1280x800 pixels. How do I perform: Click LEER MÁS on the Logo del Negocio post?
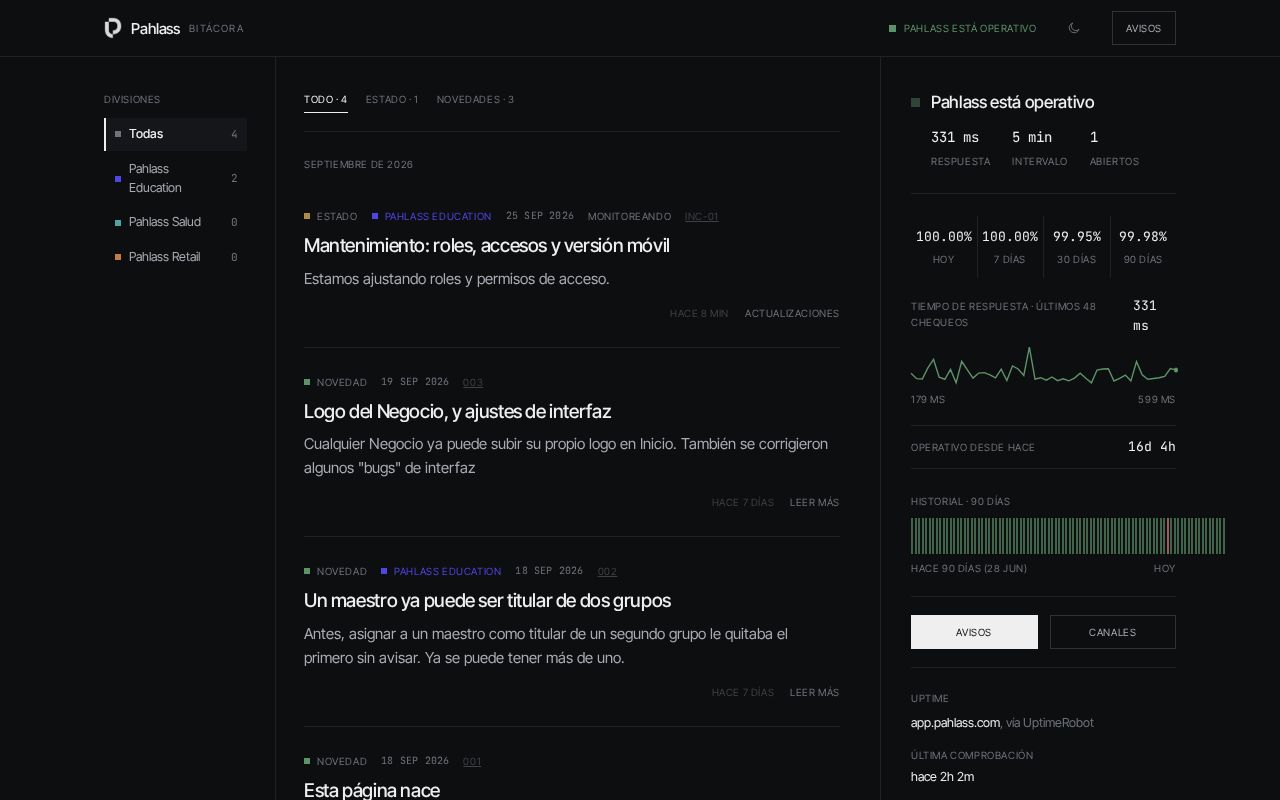pyautogui.click(x=814, y=502)
